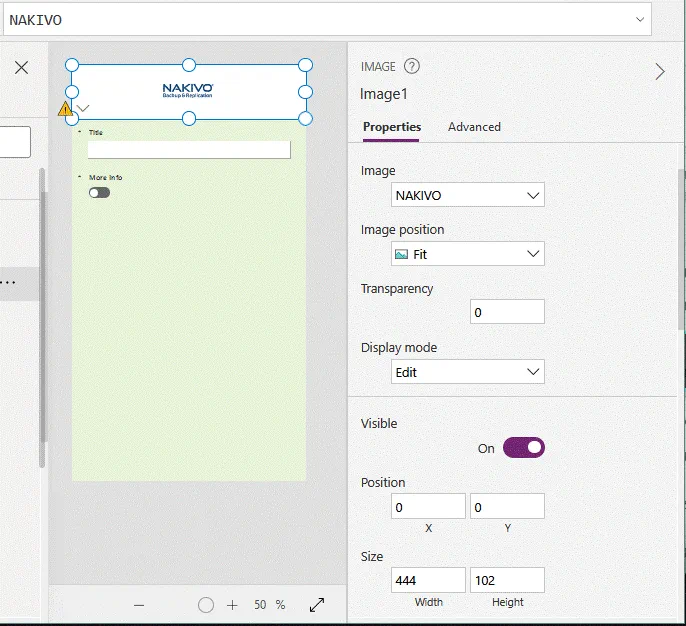Click the yellow warning triangle icon
The image size is (686, 626).
pyautogui.click(x=66, y=108)
